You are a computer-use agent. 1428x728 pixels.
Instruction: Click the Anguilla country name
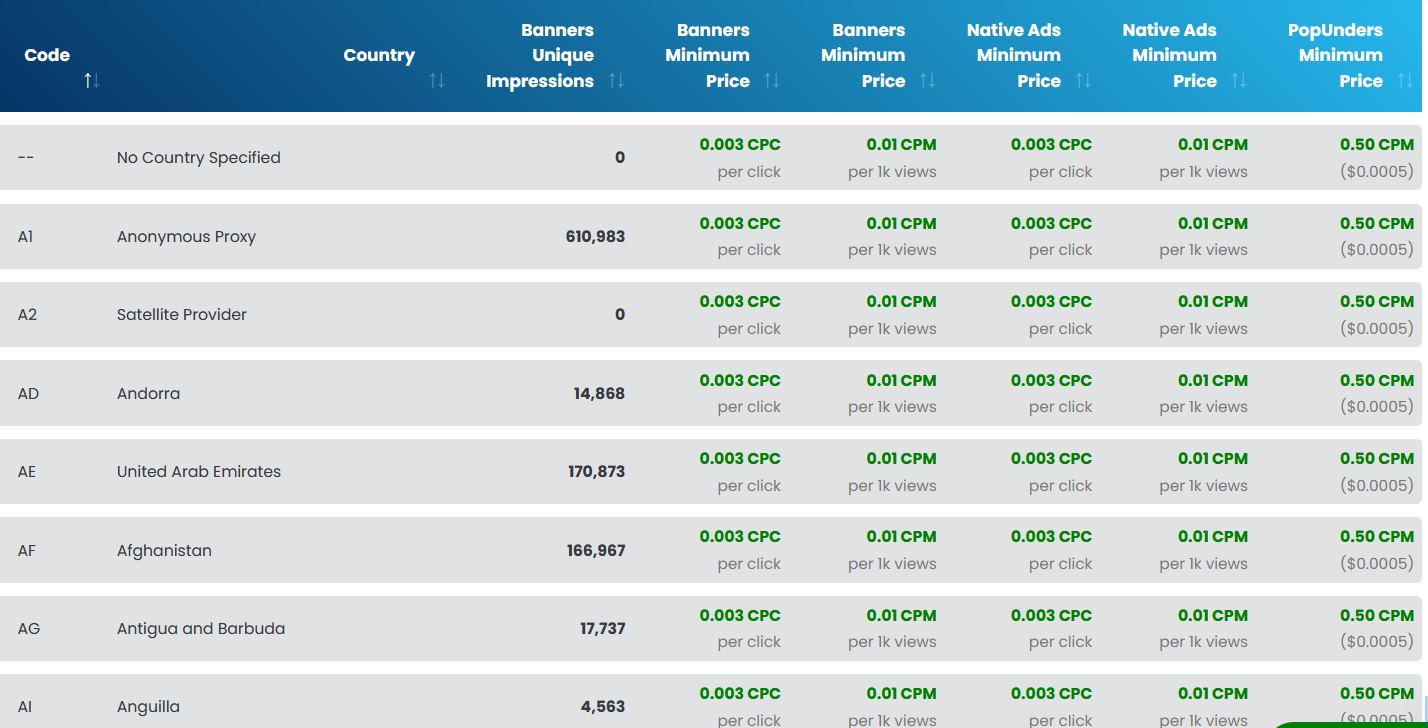pyautogui.click(x=148, y=707)
